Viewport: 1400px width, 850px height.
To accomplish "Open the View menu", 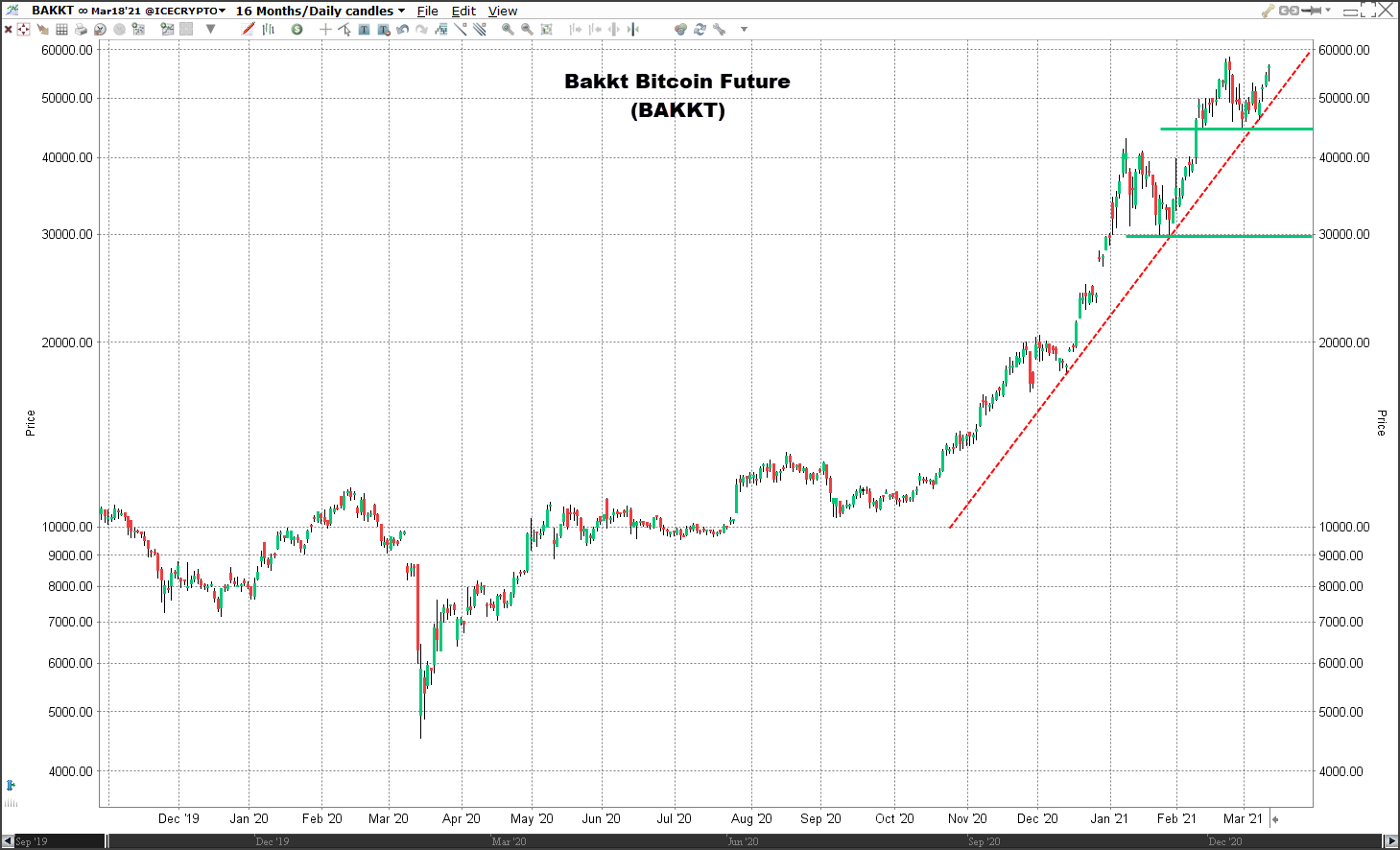I will (x=503, y=11).
